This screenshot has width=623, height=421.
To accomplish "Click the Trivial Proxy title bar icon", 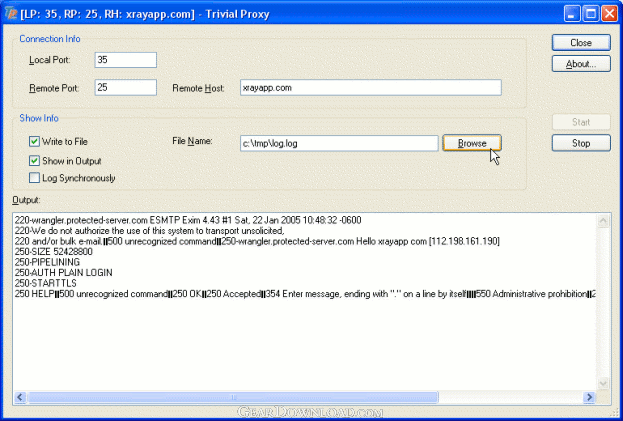I will point(11,14).
